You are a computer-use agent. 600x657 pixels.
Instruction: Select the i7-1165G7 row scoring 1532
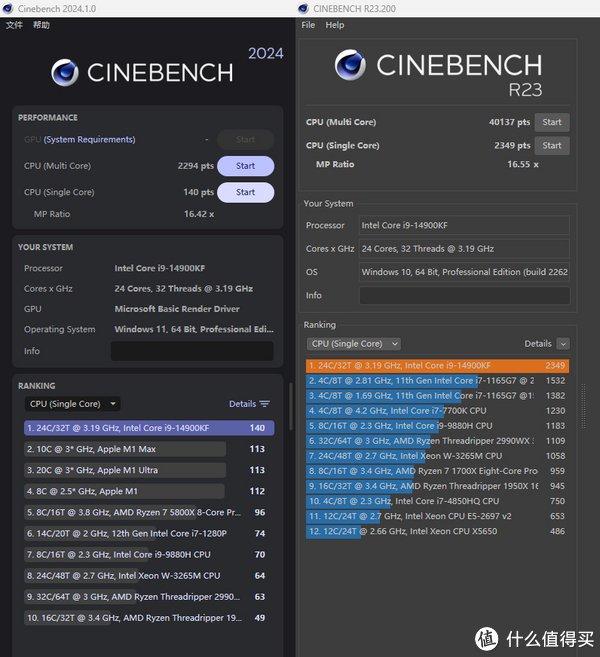pos(437,381)
